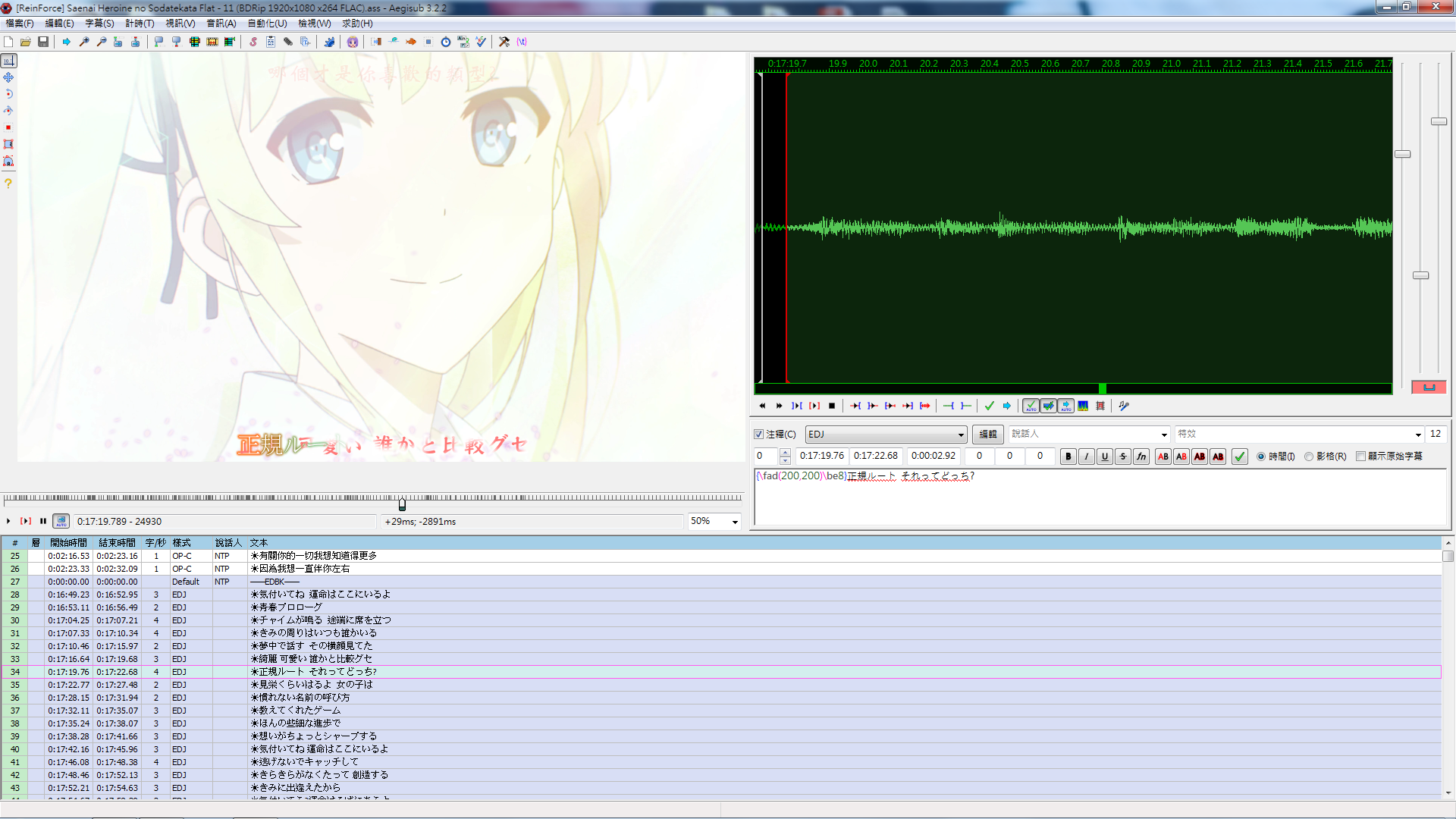This screenshot has height=819, width=1456.
Task: Select the rotate on Z axis tool
Action: click(x=8, y=94)
